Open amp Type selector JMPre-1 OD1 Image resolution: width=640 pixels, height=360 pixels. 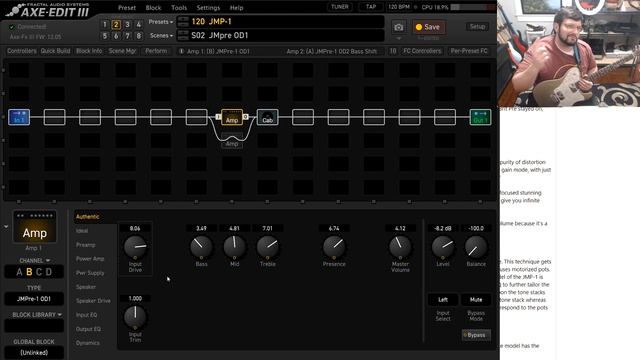tap(34, 299)
